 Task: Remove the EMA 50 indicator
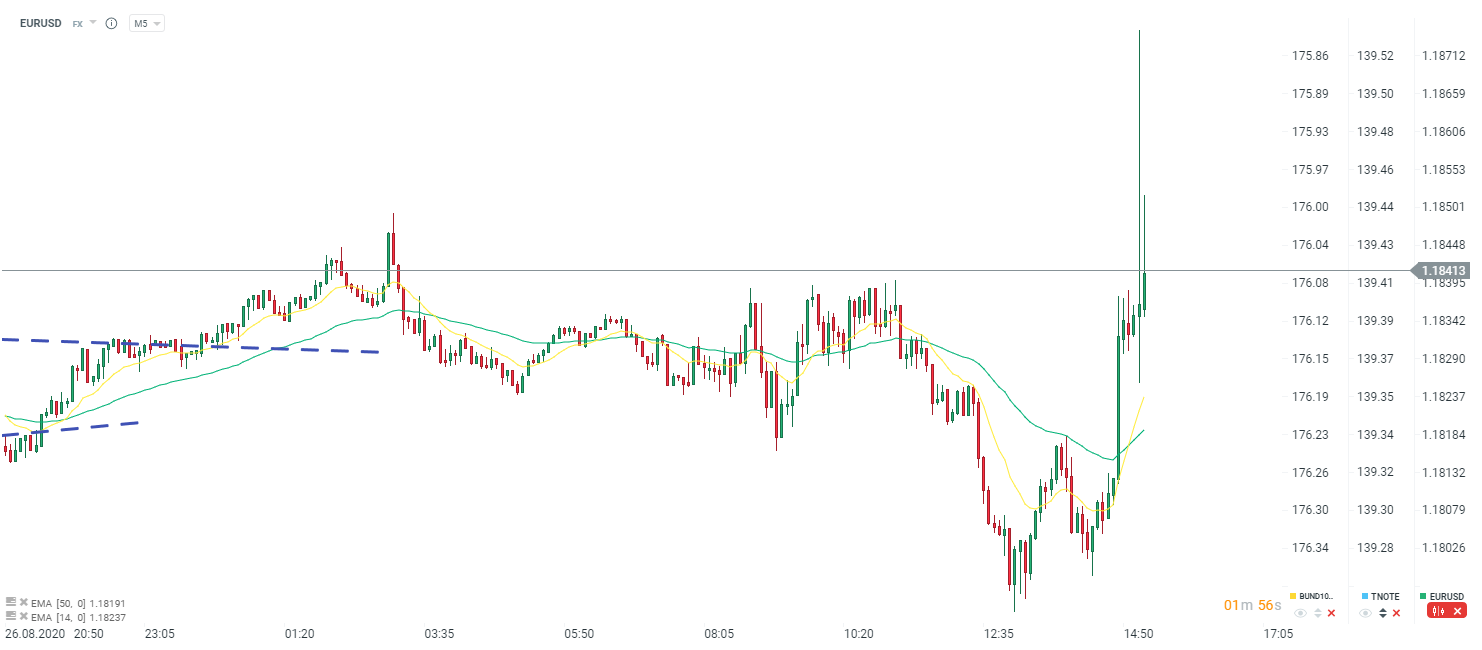(x=23, y=603)
